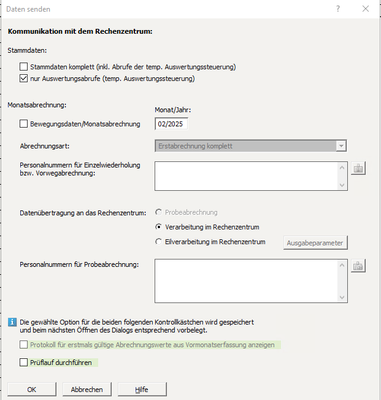381x400 pixels.
Task: Click scroll-down arrow in Einzelwiederholung text box
Action: coord(342,185)
